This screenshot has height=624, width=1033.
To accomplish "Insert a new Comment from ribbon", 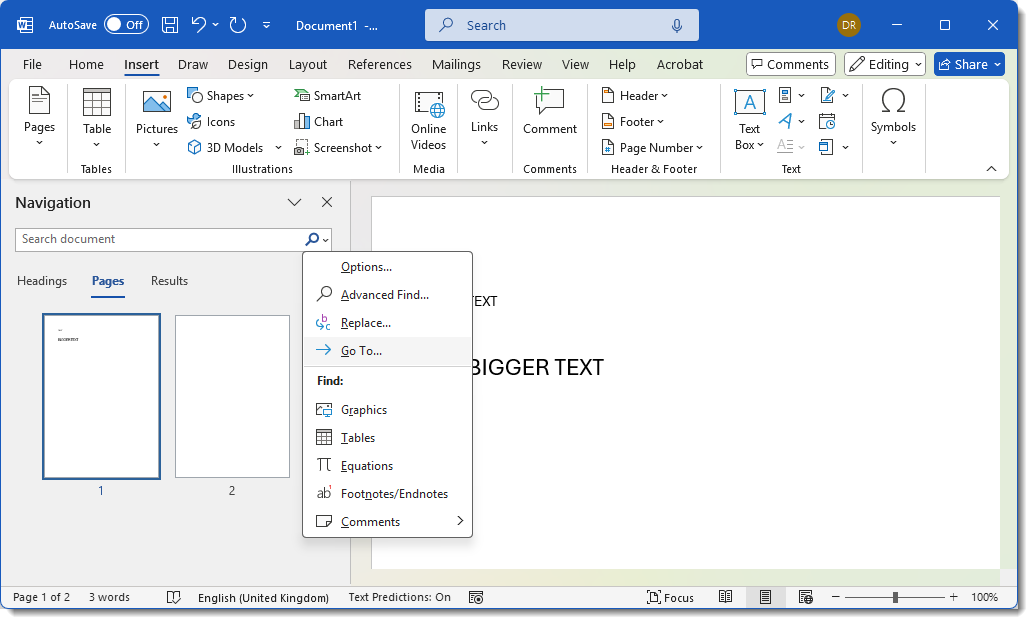I will [x=549, y=112].
